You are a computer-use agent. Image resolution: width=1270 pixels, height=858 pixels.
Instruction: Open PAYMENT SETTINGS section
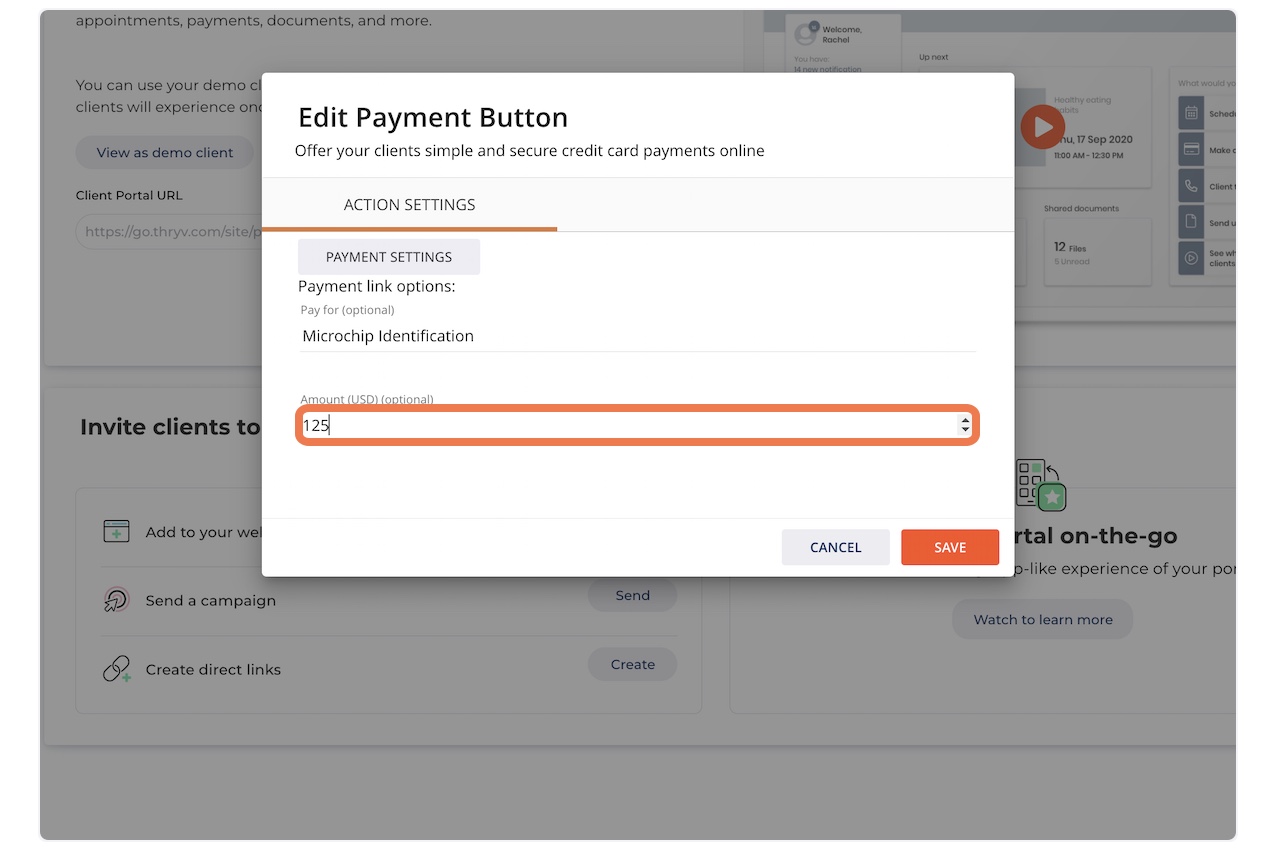coord(389,257)
